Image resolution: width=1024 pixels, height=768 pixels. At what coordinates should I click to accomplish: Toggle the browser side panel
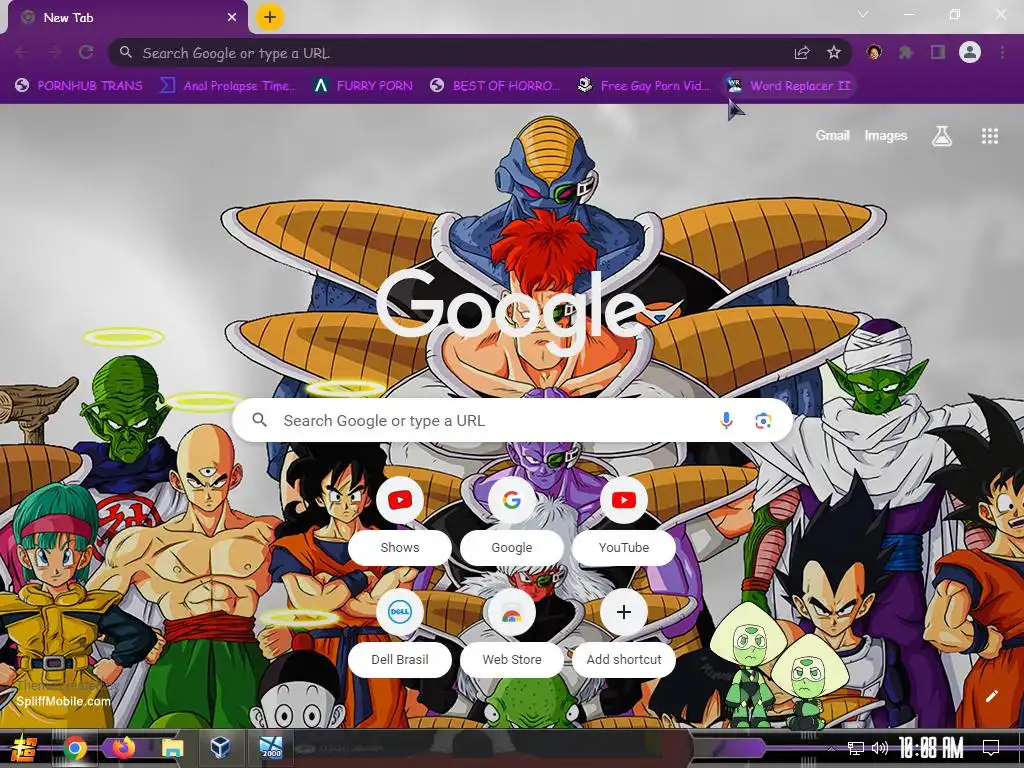click(x=938, y=52)
